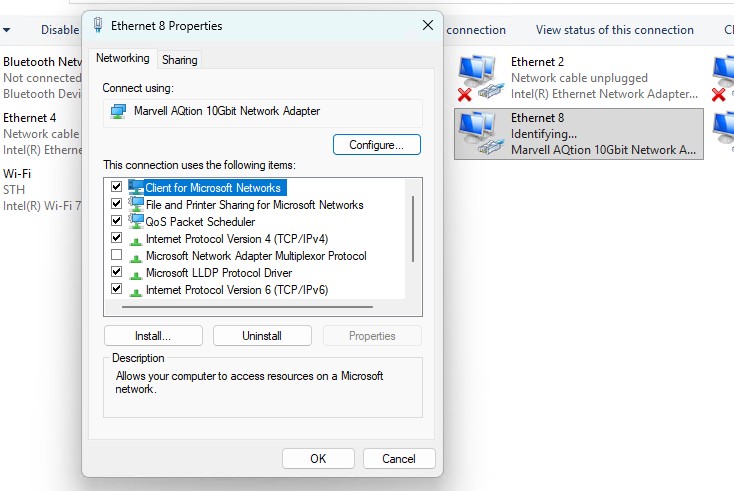The image size is (734, 491).
Task: Click Marvell AQtion 10Gbit Network Adapter field
Action: (x=263, y=112)
